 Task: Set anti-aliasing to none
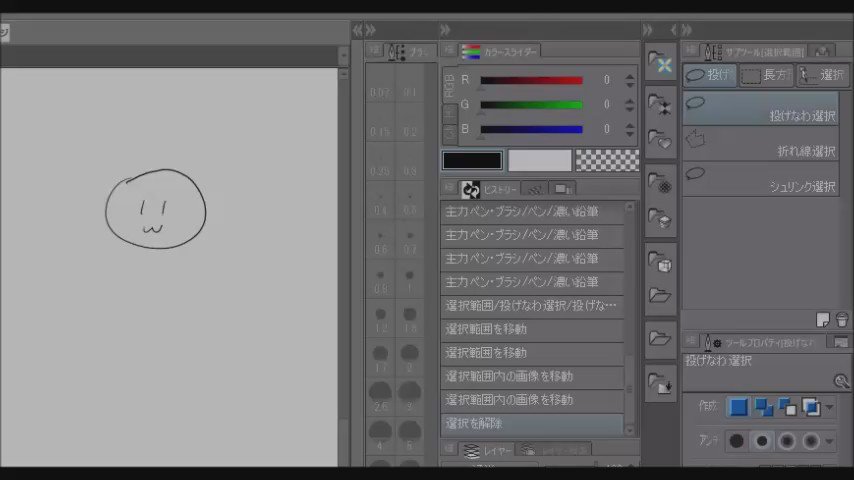pos(736,441)
